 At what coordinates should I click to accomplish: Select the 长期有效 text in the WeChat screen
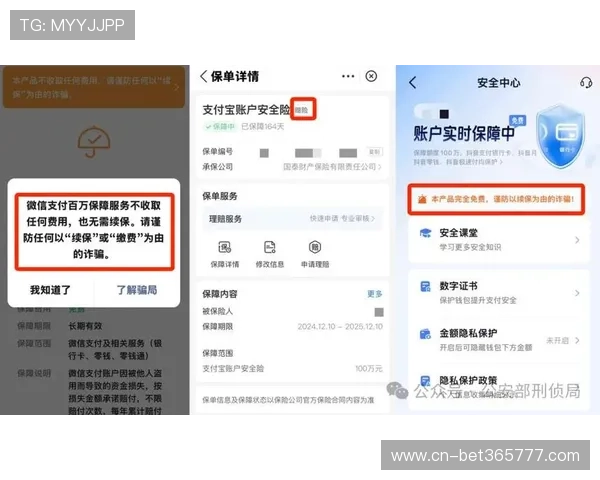85,326
